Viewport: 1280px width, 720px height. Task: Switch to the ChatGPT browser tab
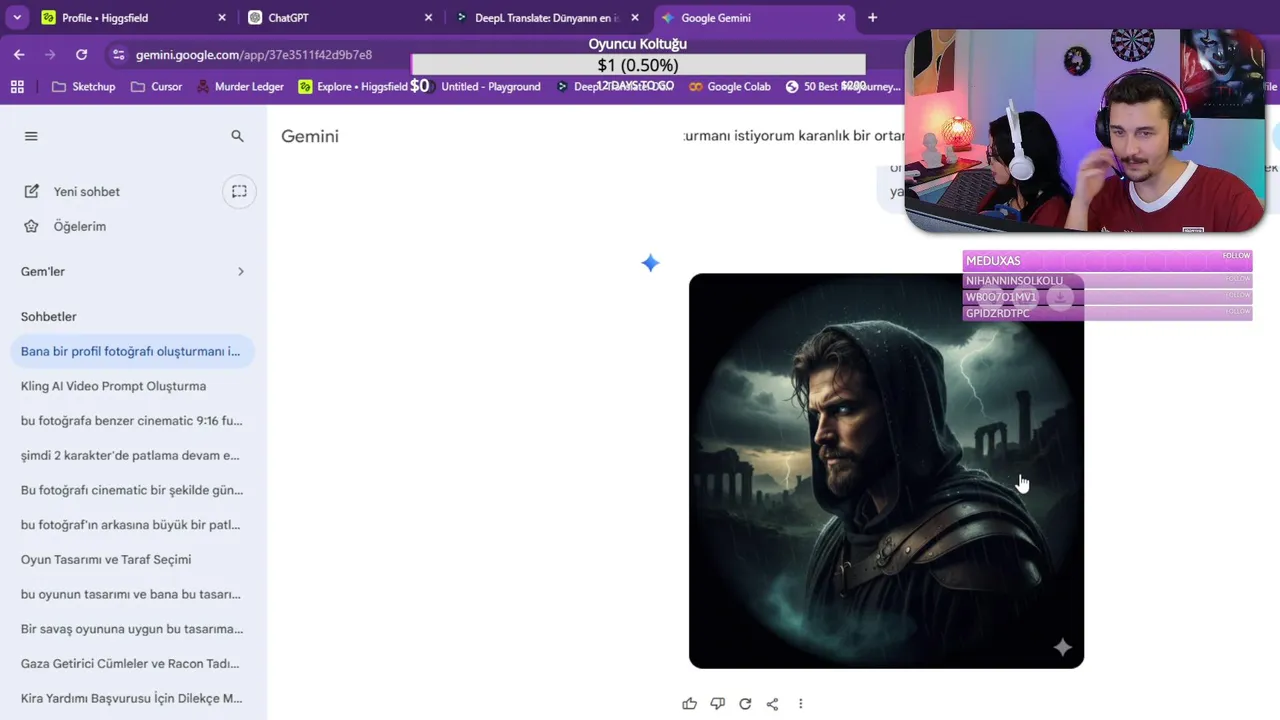(x=340, y=18)
